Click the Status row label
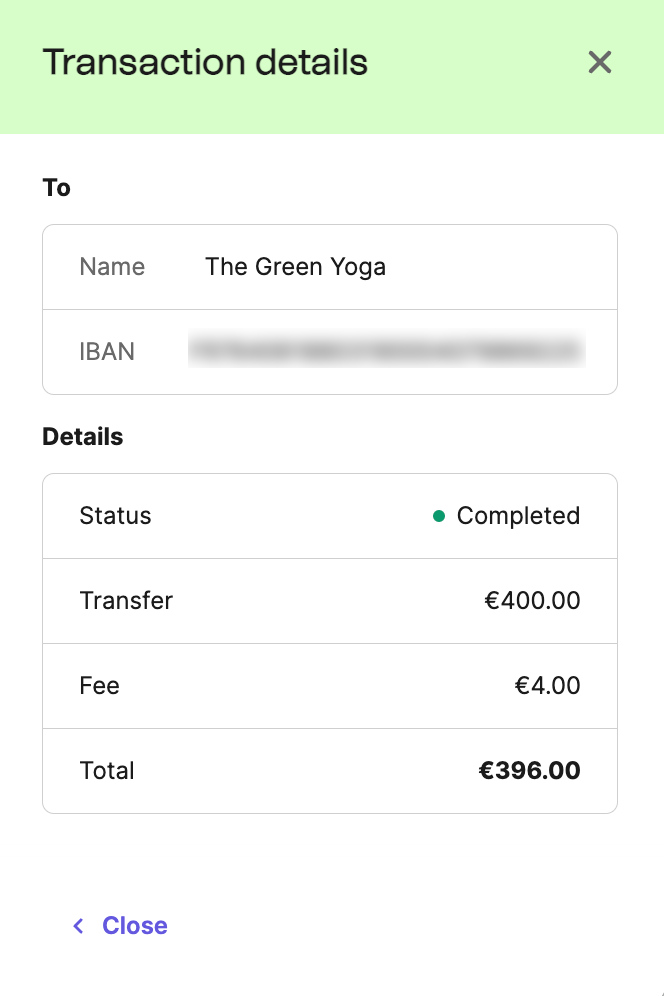The height and width of the screenshot is (996, 664). [115, 516]
